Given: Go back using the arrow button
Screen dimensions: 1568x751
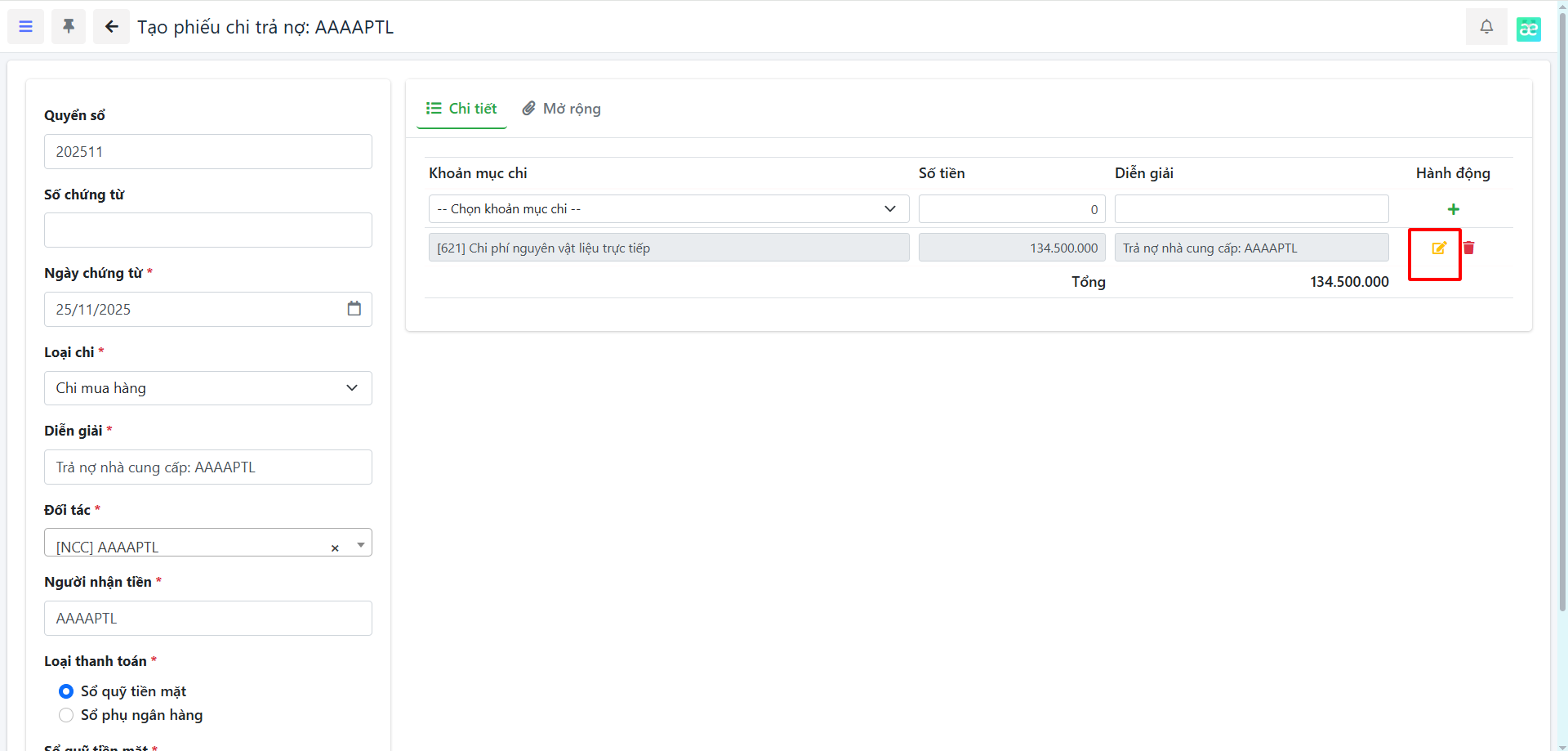Looking at the screenshot, I should (x=111, y=27).
